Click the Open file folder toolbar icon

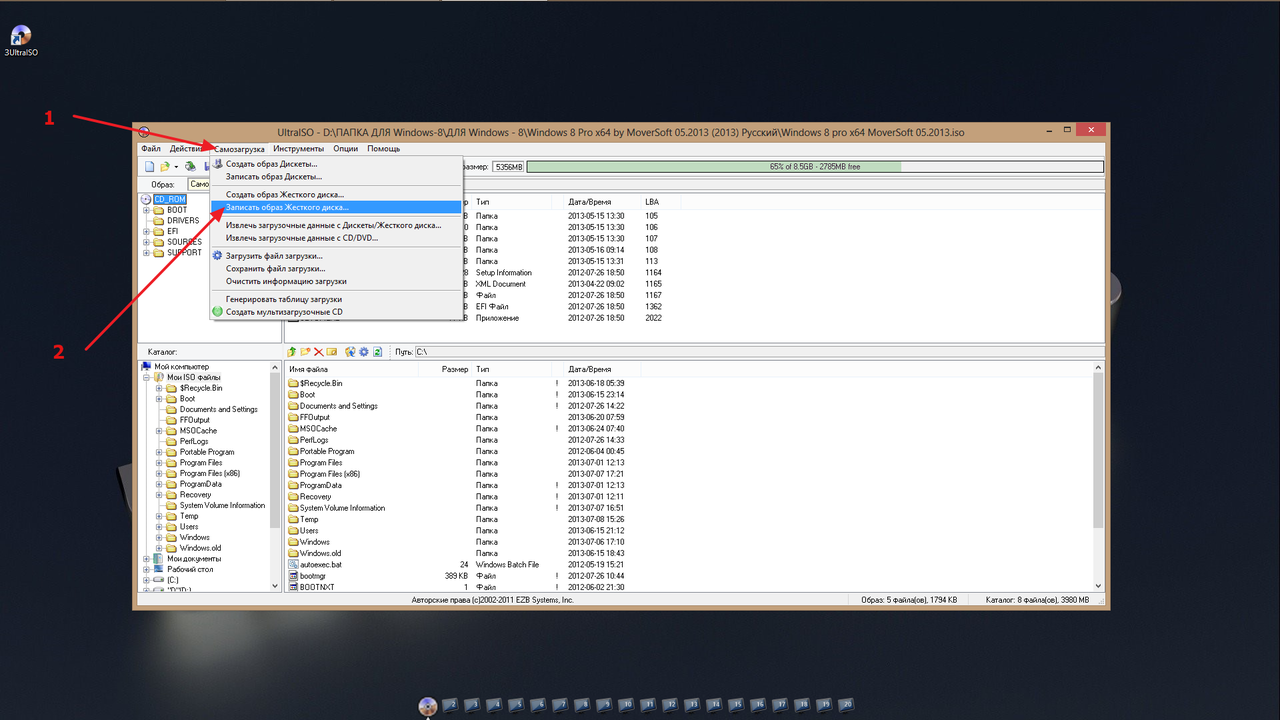click(165, 166)
